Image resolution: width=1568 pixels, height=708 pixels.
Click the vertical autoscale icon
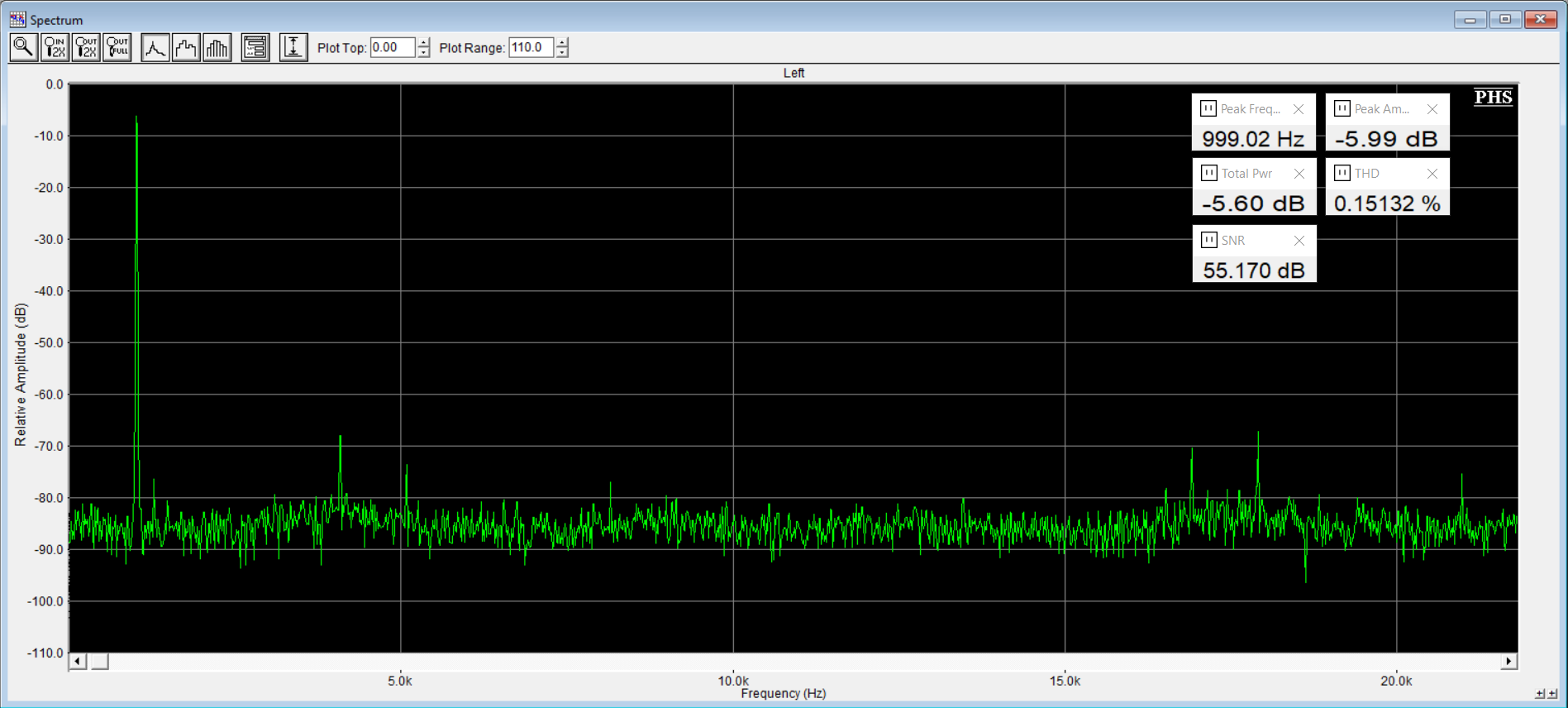pyautogui.click(x=293, y=48)
